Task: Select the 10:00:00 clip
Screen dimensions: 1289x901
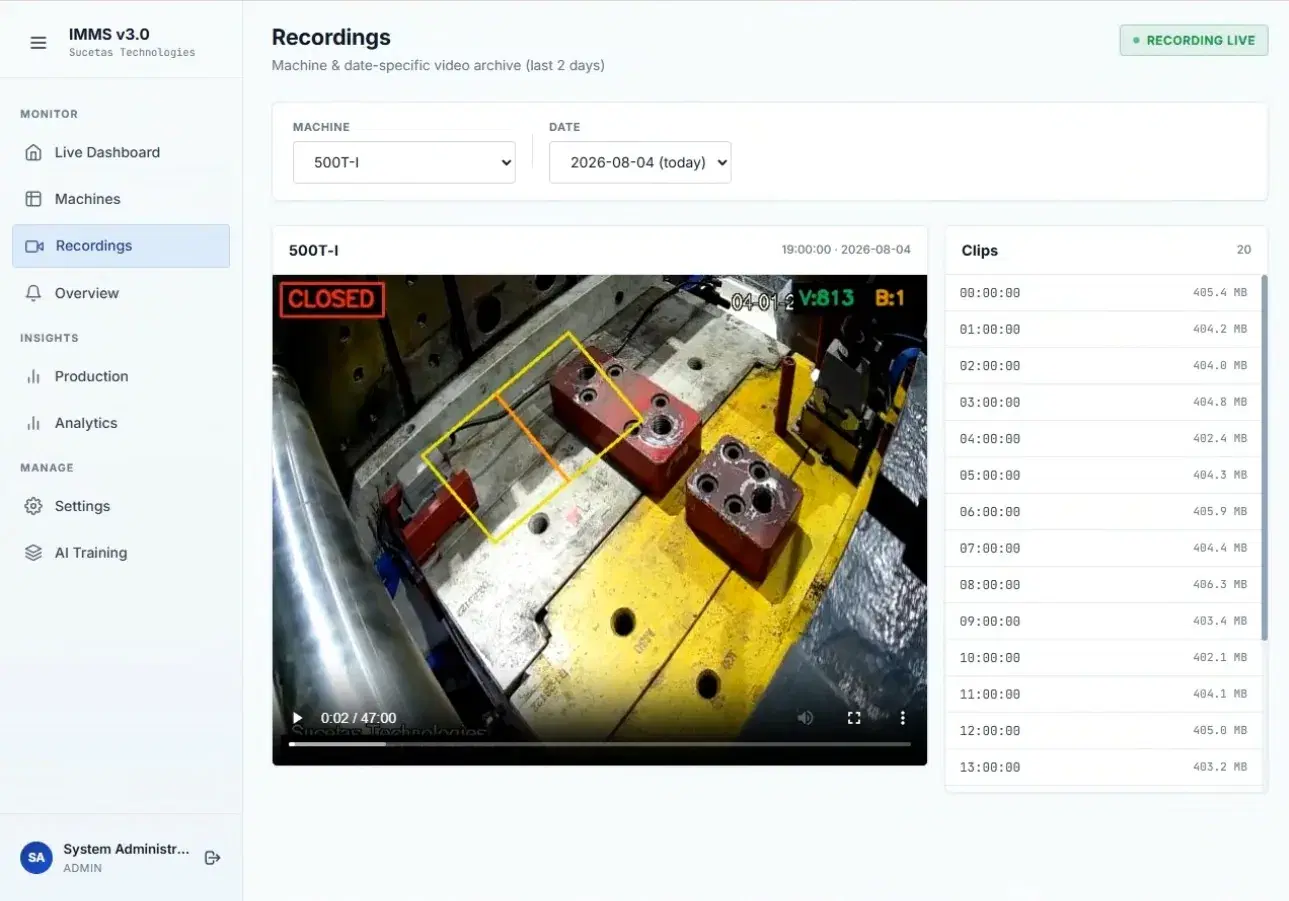Action: [x=1103, y=658]
